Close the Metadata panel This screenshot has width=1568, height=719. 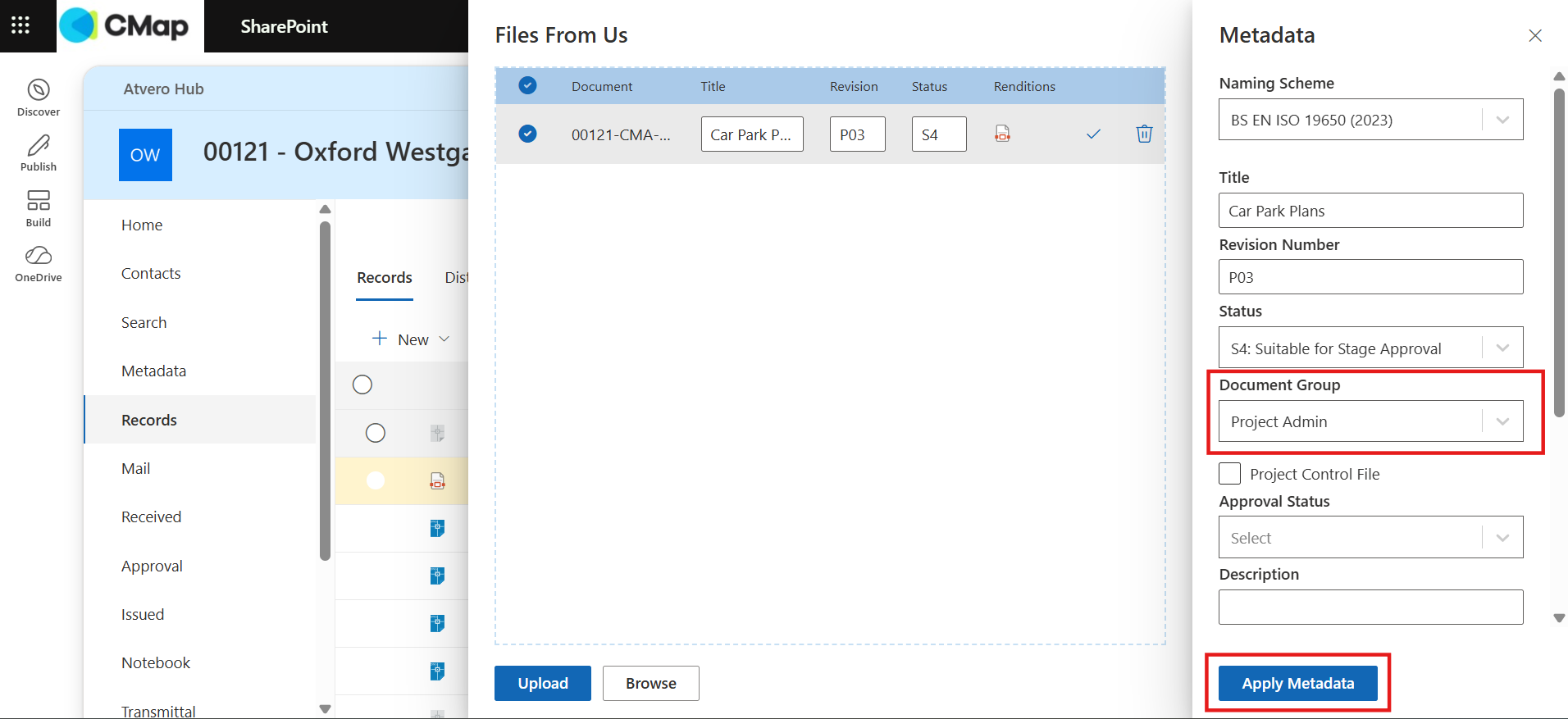click(x=1535, y=35)
